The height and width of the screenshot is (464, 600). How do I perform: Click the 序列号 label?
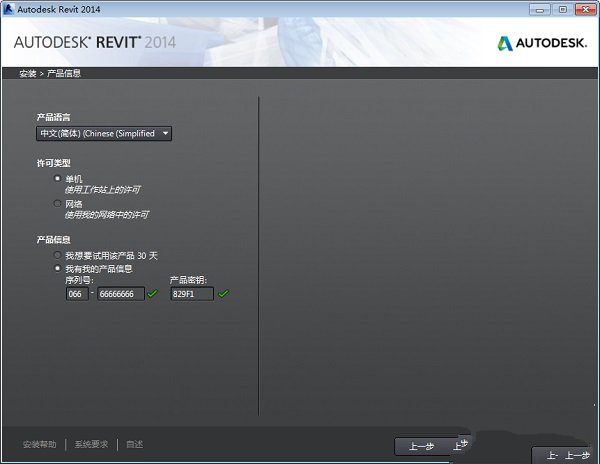79,280
